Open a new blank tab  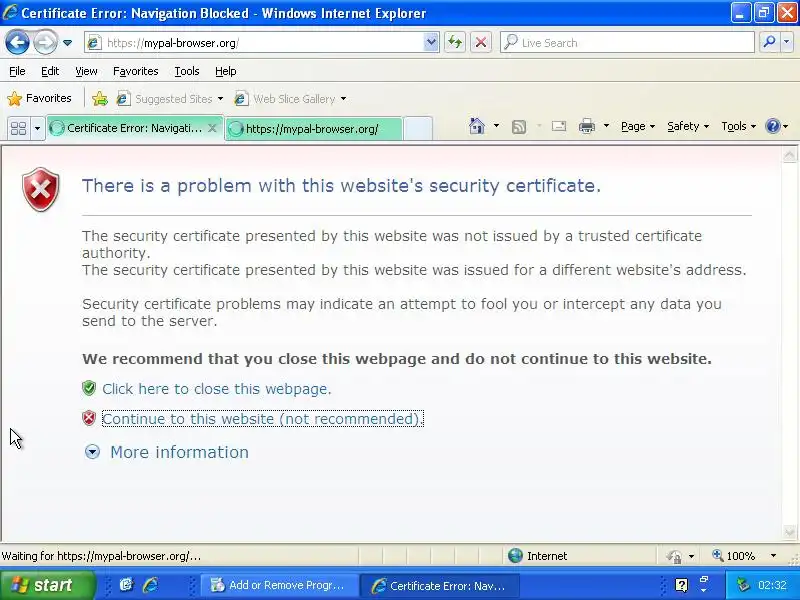pyautogui.click(x=418, y=129)
